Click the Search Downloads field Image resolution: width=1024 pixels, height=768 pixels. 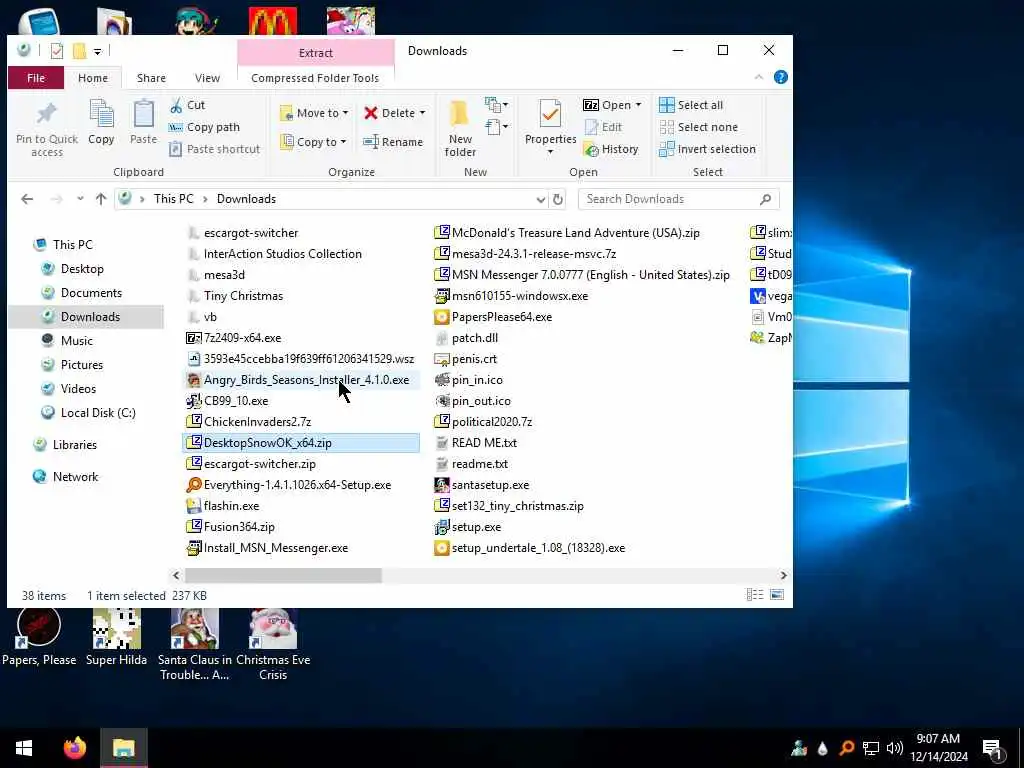[678, 199]
